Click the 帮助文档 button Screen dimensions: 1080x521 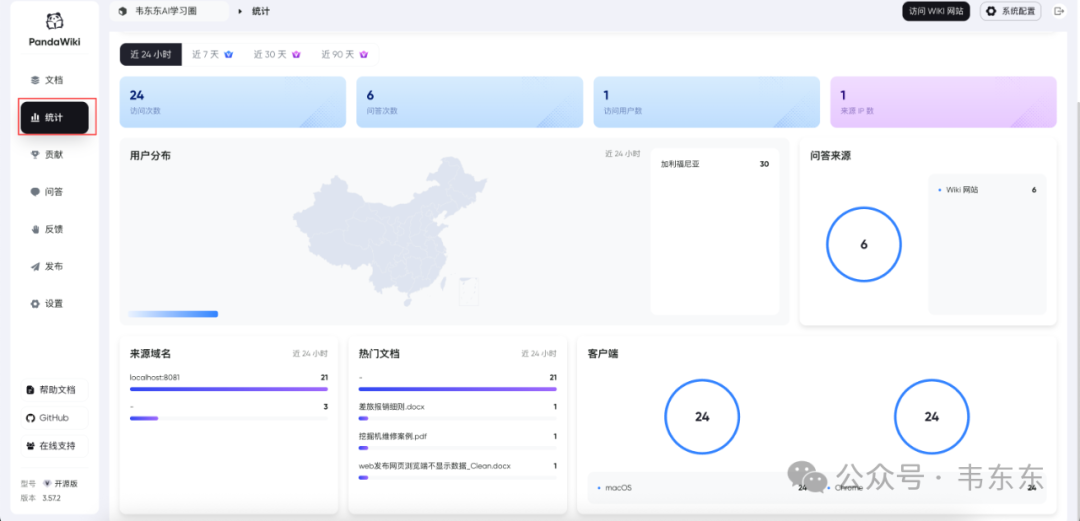(54, 390)
